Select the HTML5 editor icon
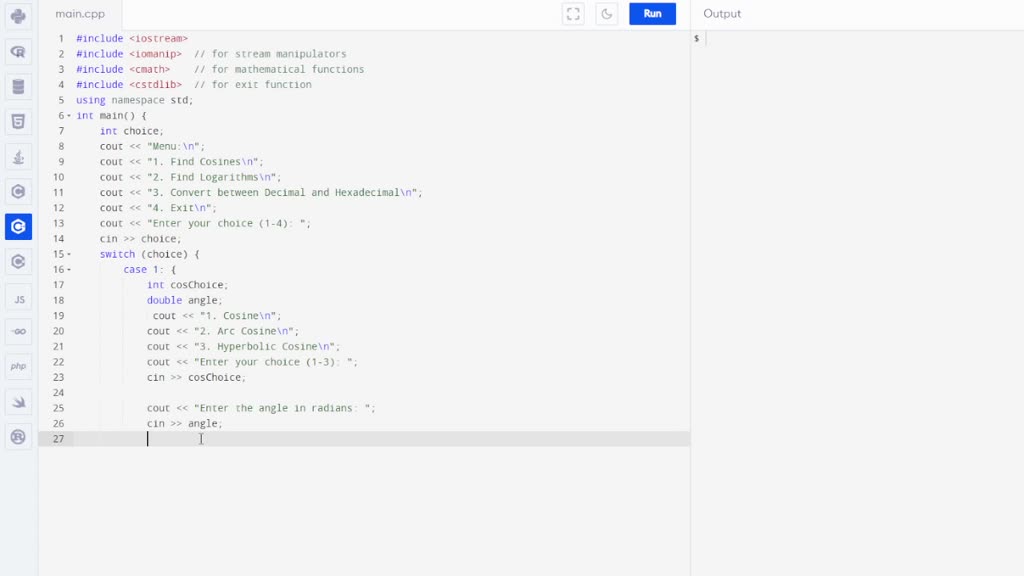Screen dimensions: 1024x576 pos(18,121)
